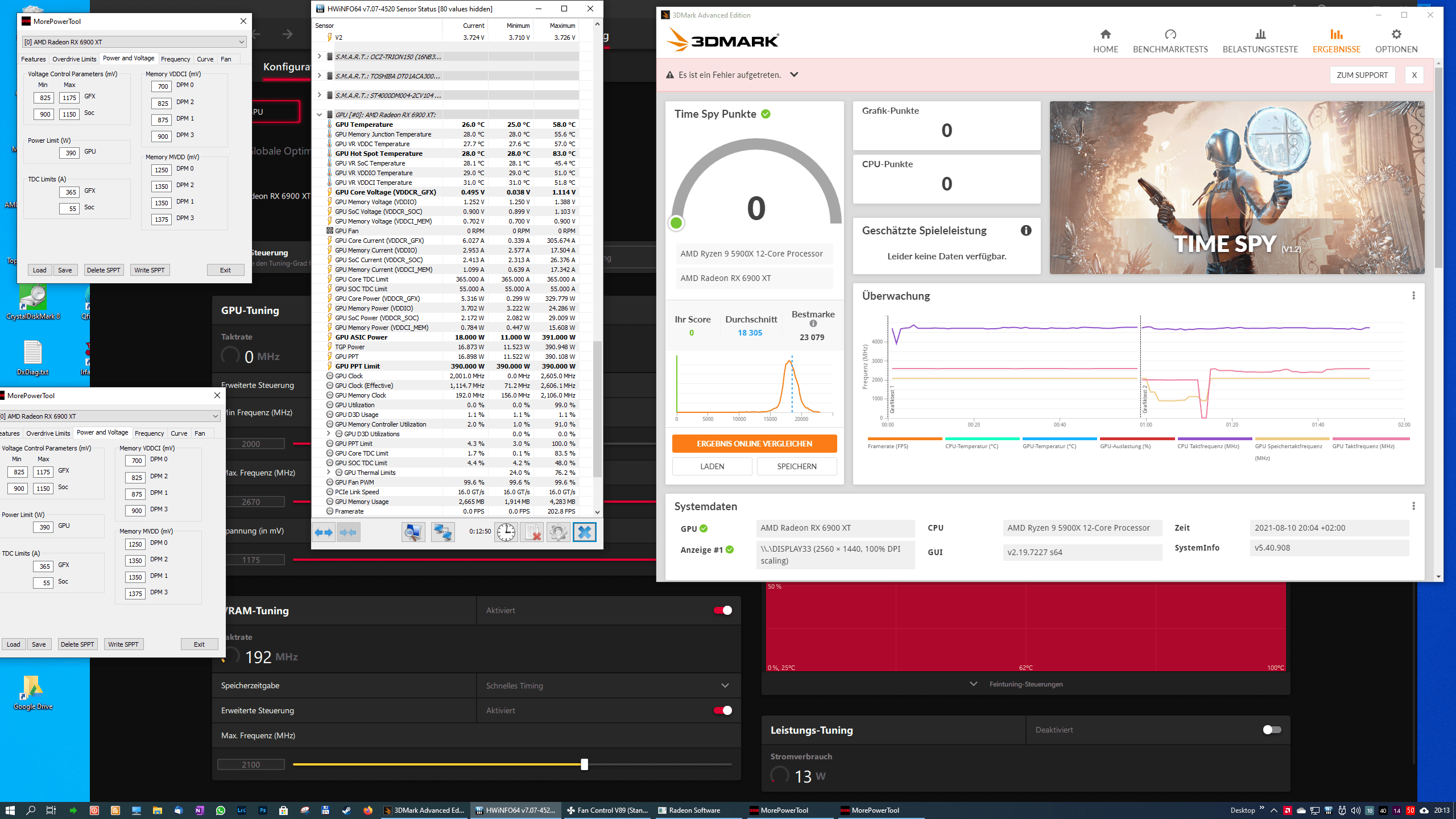Click info icon next to Geschätzte Spieleleistung

[x=1025, y=230]
